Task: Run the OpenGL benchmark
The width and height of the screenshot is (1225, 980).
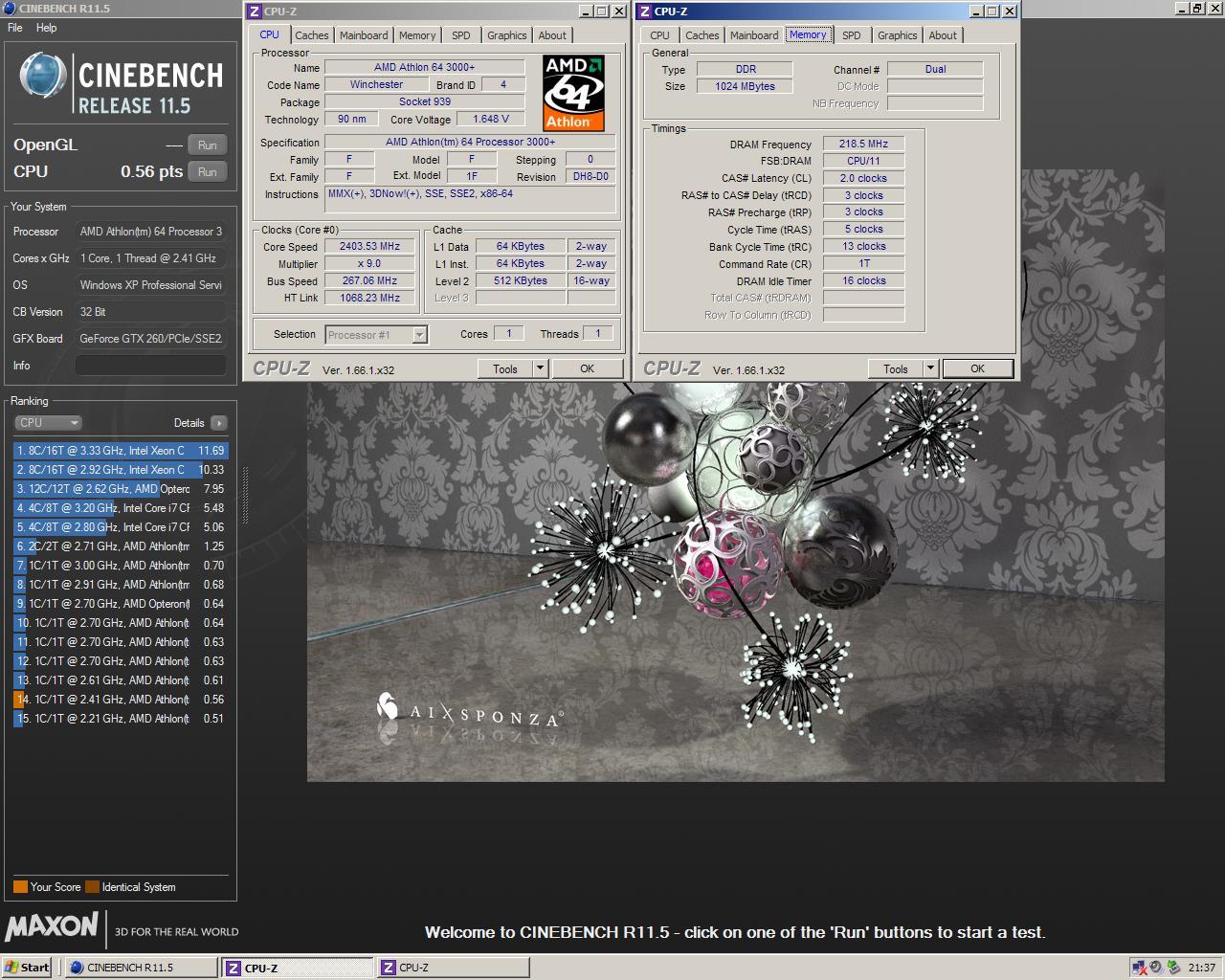Action: [208, 145]
